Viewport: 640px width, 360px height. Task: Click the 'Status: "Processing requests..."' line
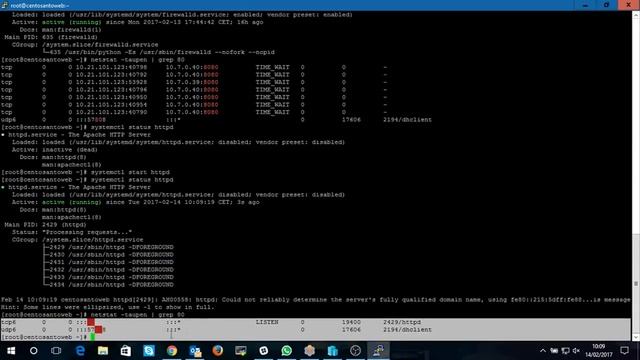[72, 232]
